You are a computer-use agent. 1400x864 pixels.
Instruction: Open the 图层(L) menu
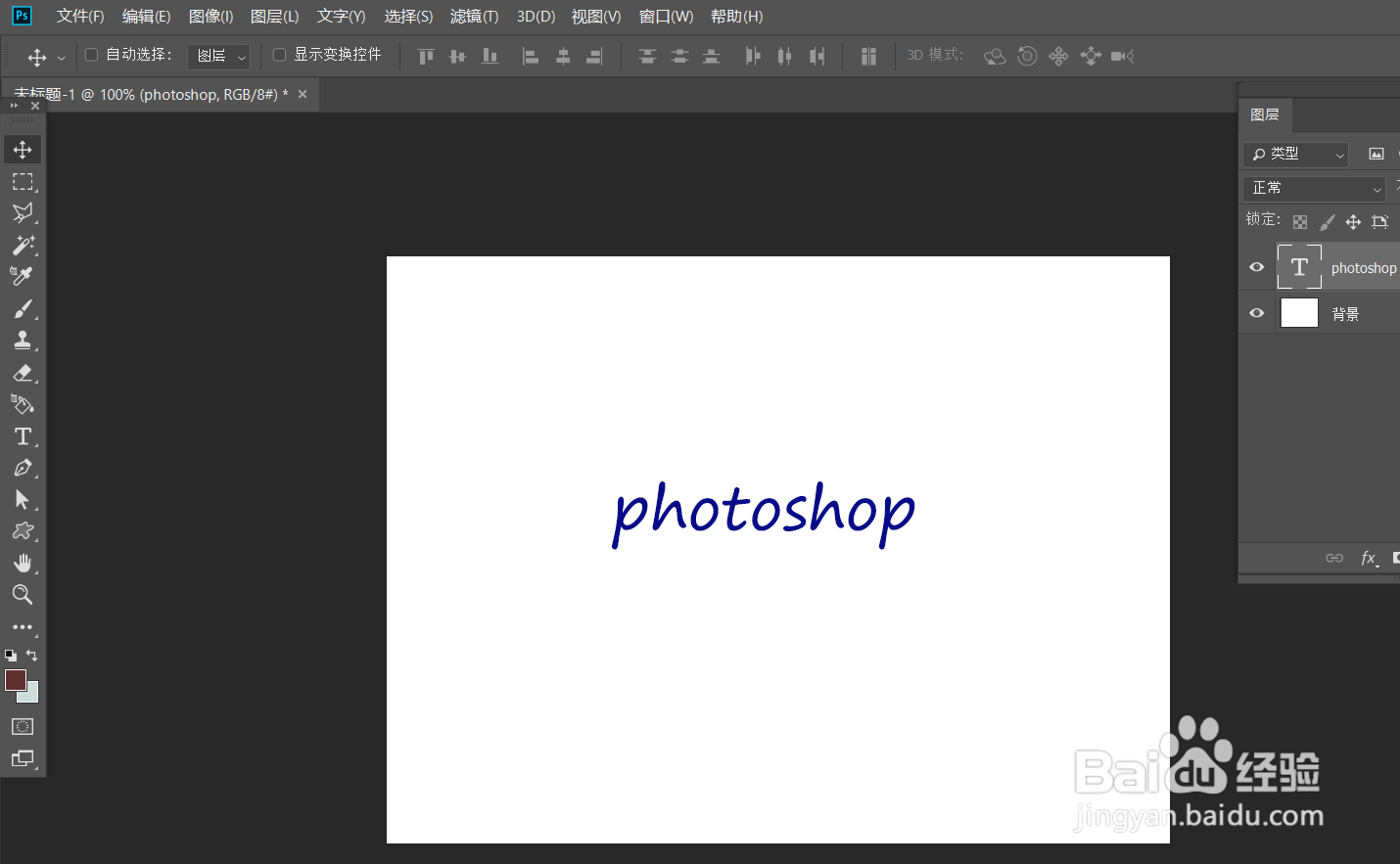pos(275,17)
